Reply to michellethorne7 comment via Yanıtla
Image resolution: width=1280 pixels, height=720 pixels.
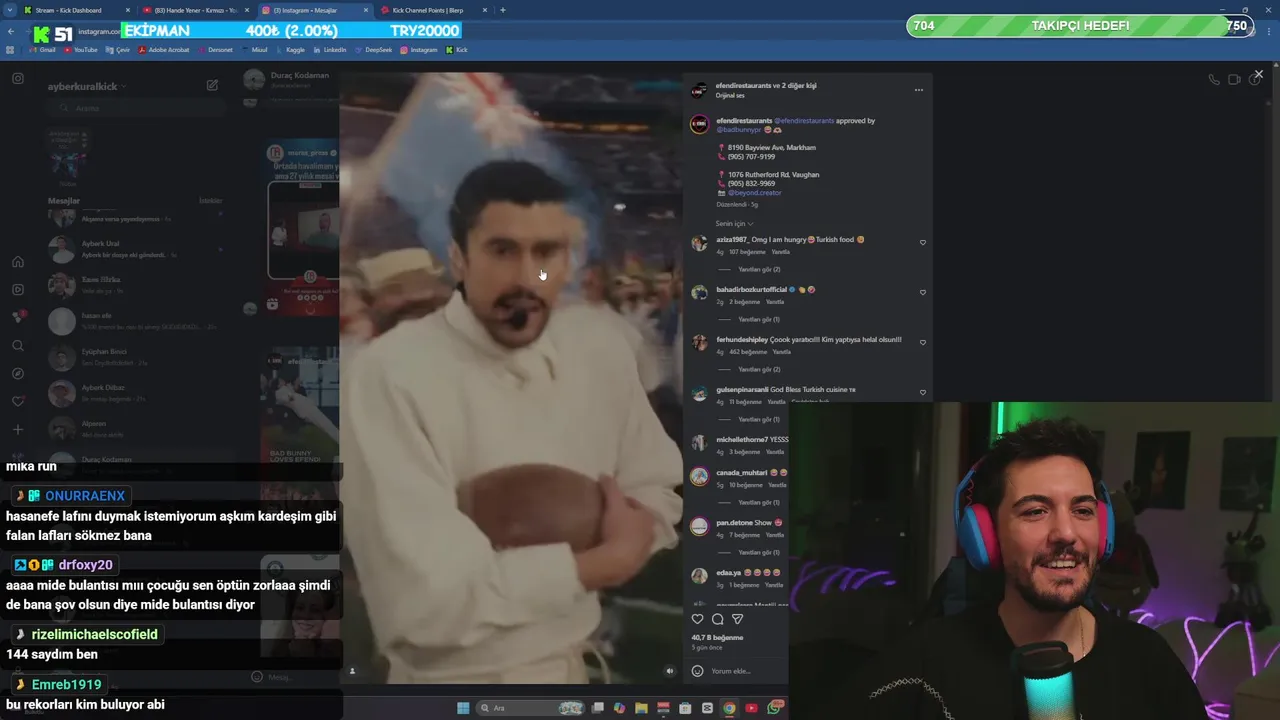click(775, 452)
